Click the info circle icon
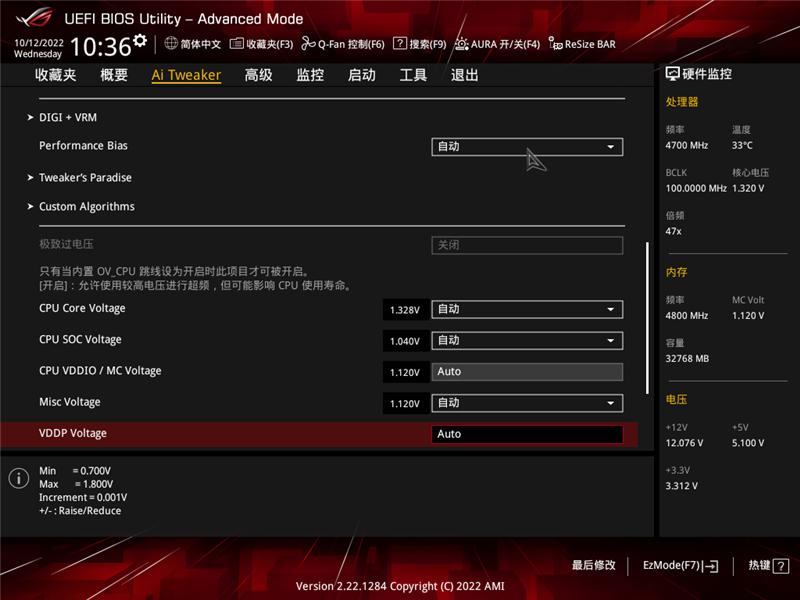The height and width of the screenshot is (600, 800). (x=19, y=479)
